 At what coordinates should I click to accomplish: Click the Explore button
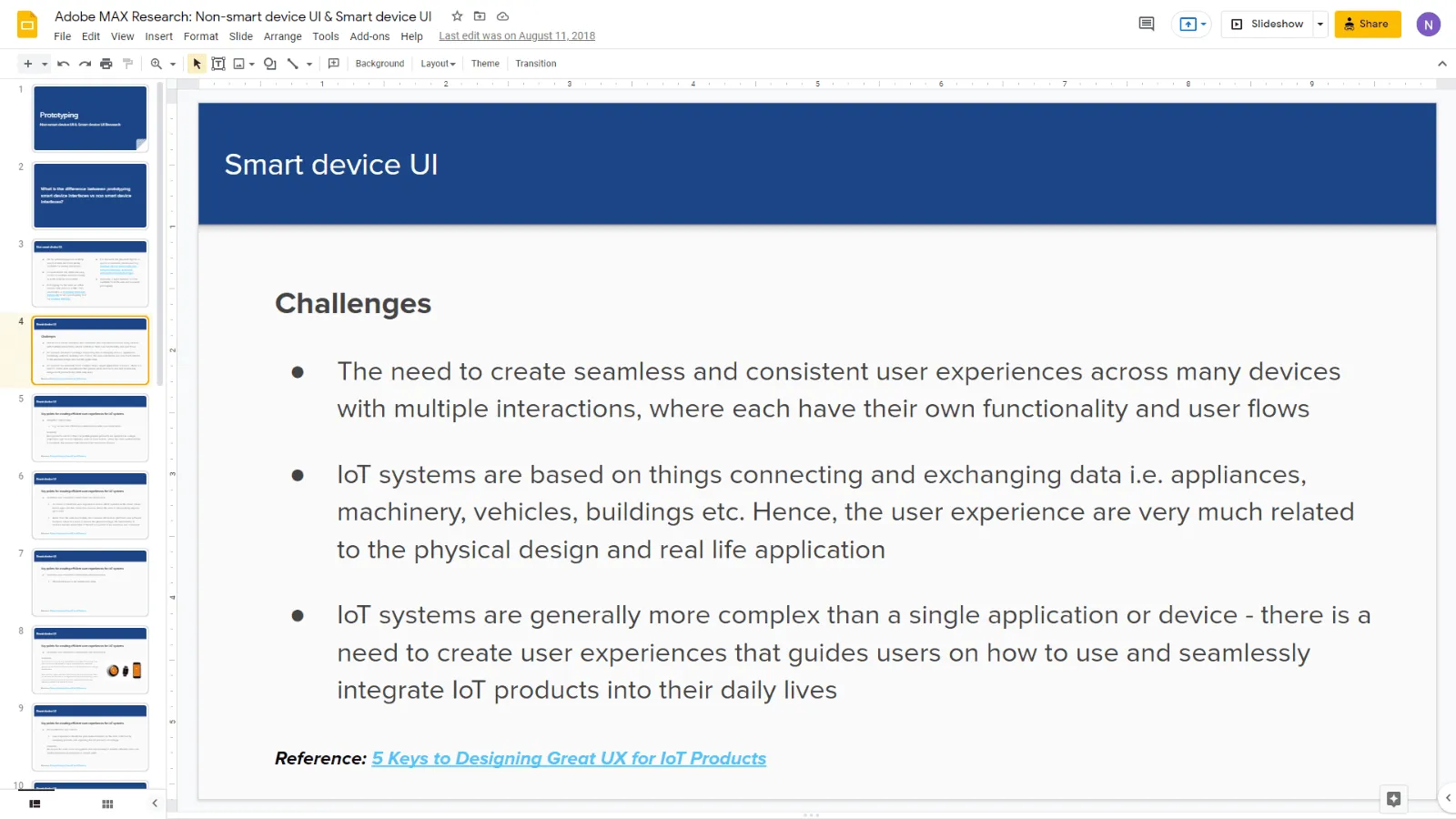[x=1393, y=799]
